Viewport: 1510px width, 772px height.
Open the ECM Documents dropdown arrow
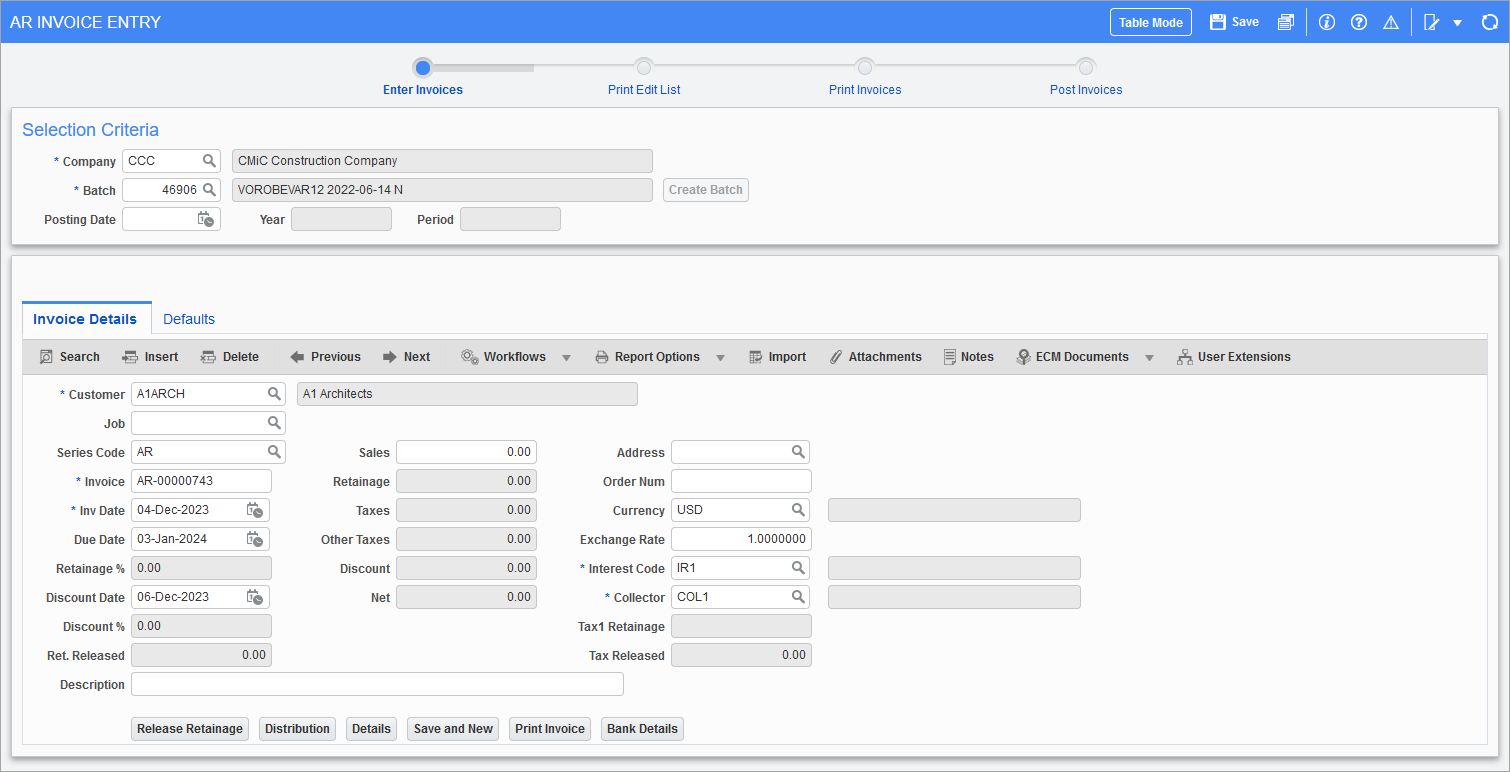[1149, 357]
